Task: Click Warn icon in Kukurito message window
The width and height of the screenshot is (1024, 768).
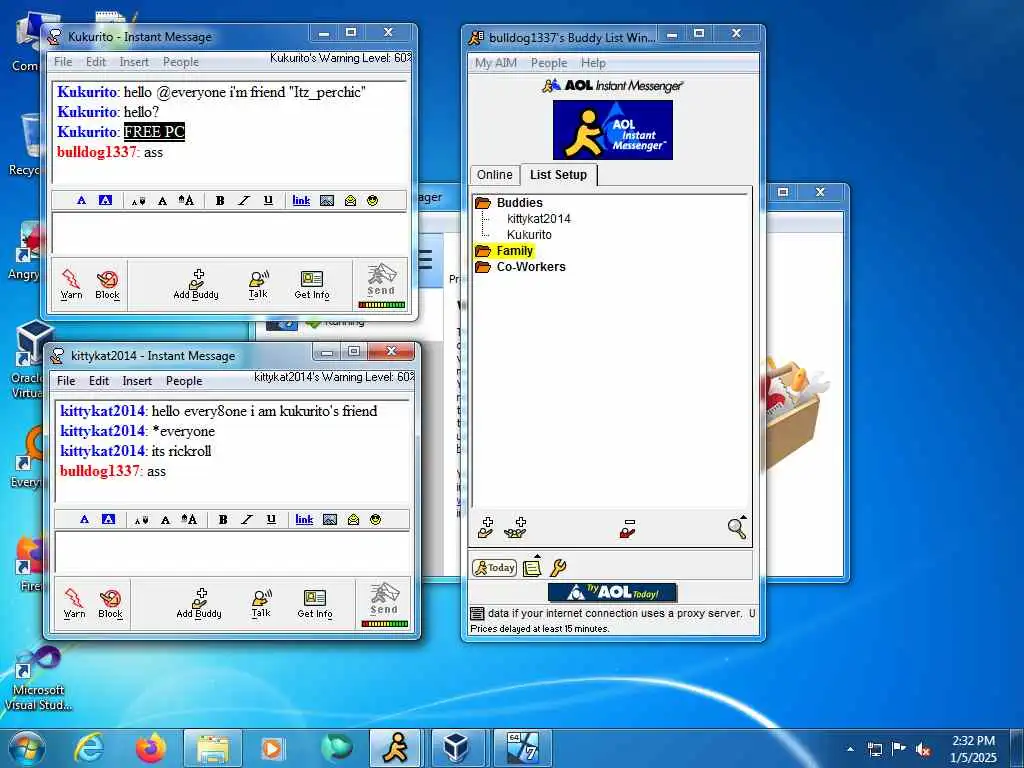Action: [71, 284]
